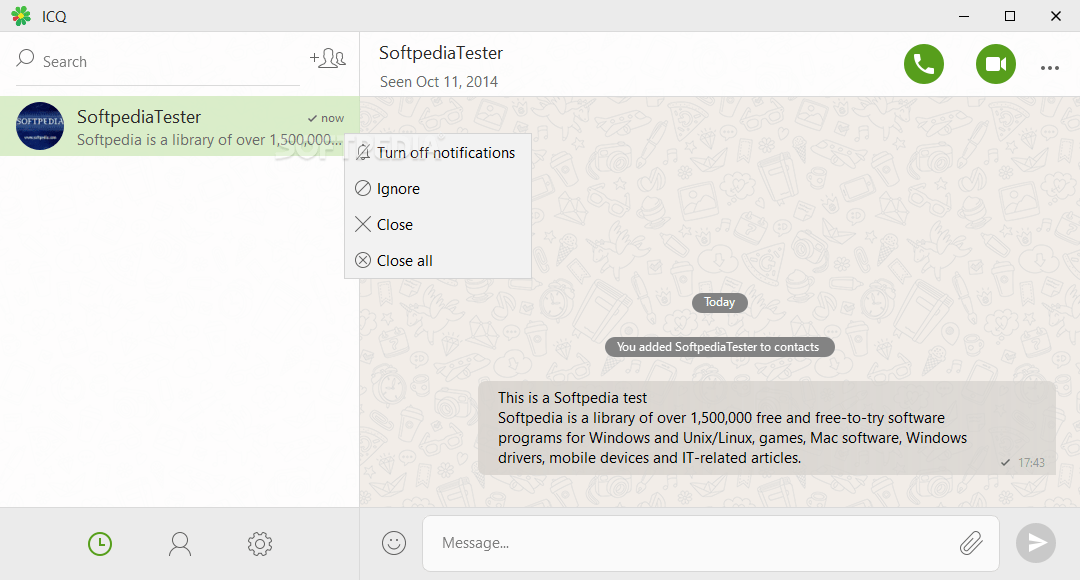Viewport: 1080px width, 580px height.
Task: Minimize the ICQ window
Action: tap(964, 16)
